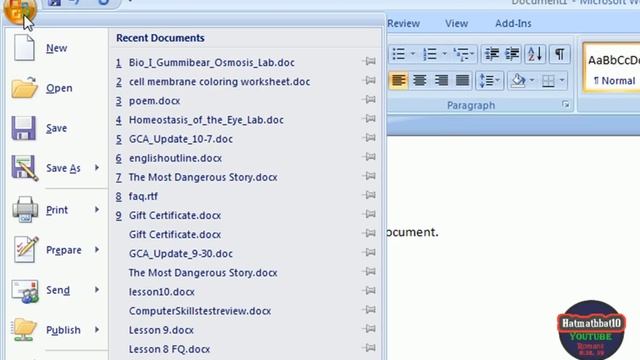640x360 pixels.
Task: Select Save in the Office menu
Action: point(56,128)
